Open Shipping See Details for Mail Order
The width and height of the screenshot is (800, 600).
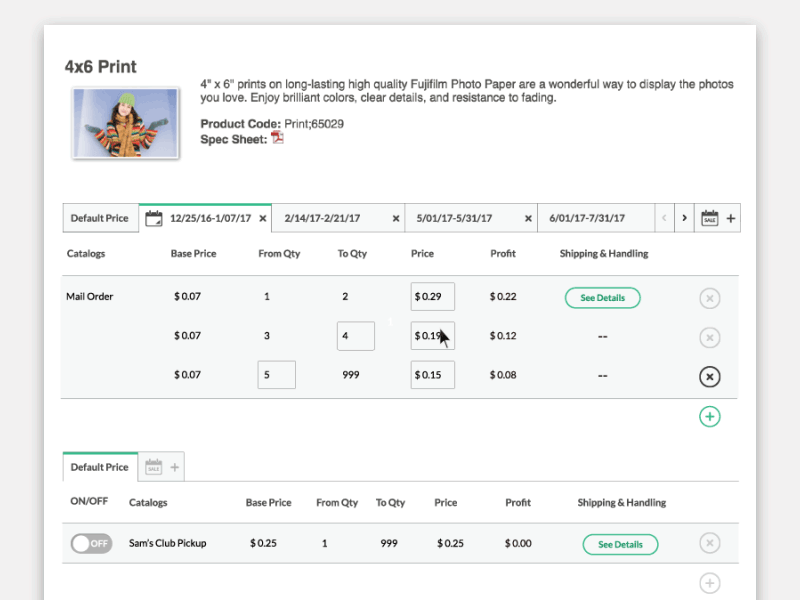(x=602, y=297)
